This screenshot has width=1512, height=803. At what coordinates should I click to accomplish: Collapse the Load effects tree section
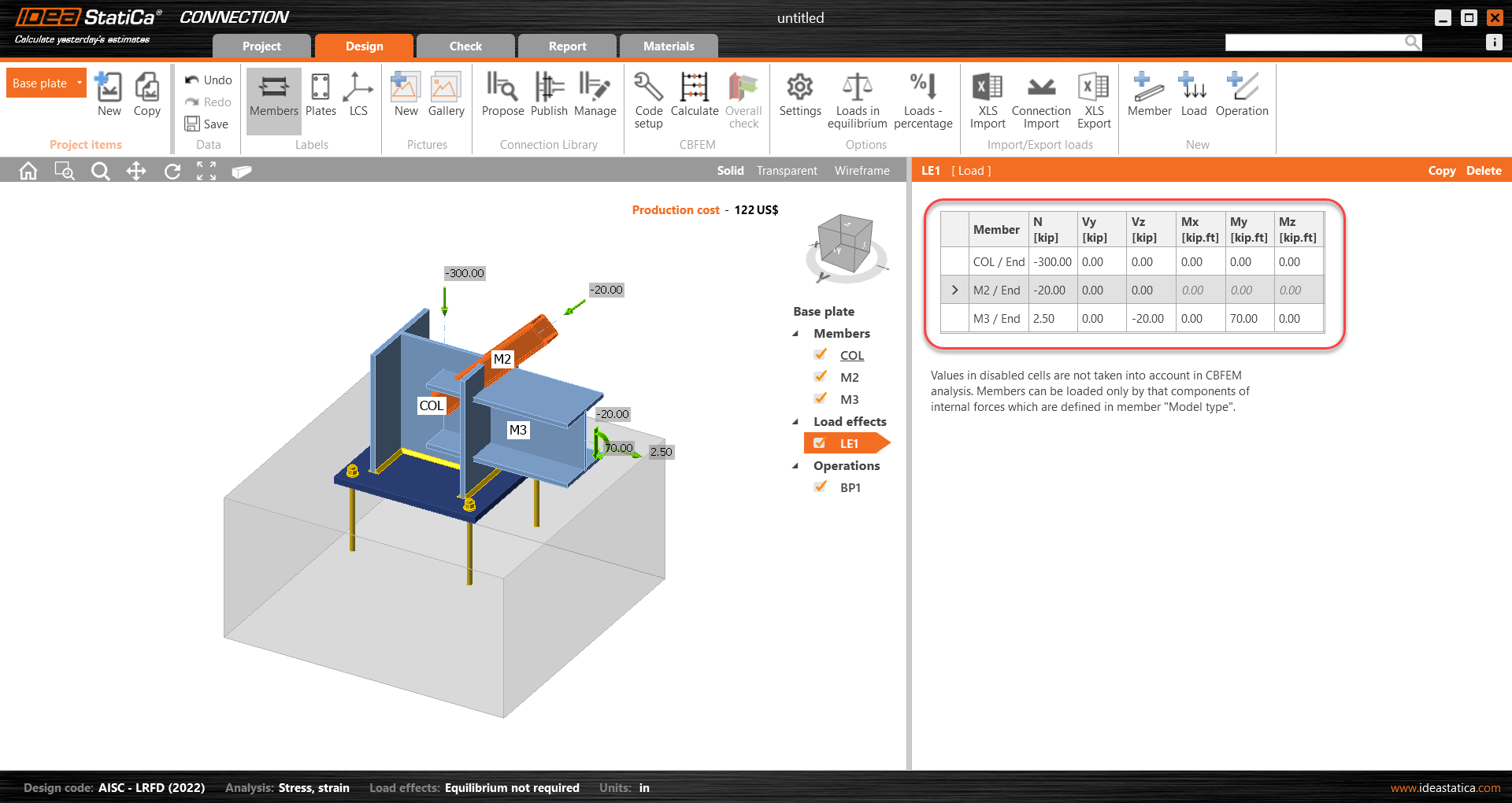click(x=795, y=421)
